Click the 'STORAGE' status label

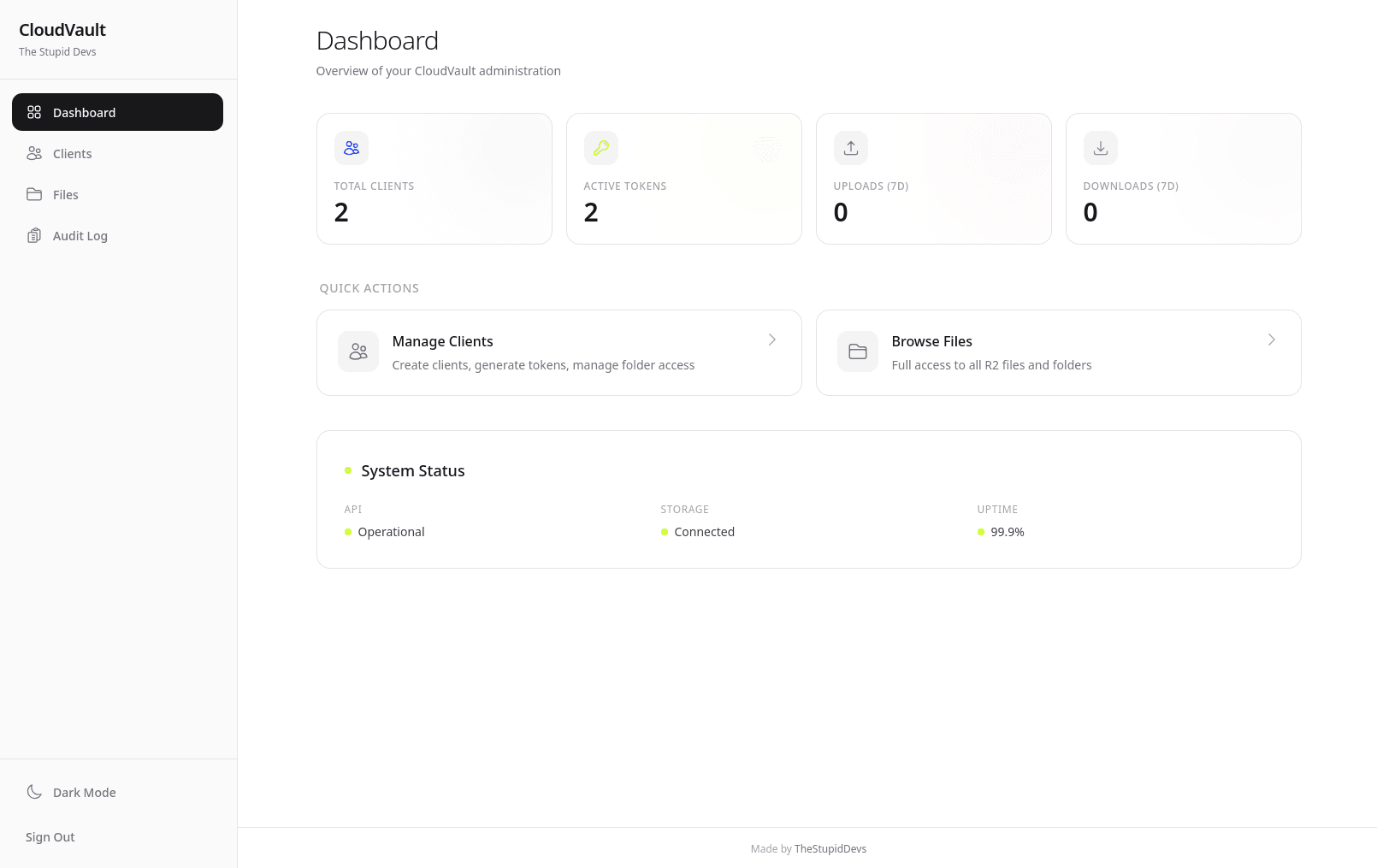click(685, 510)
